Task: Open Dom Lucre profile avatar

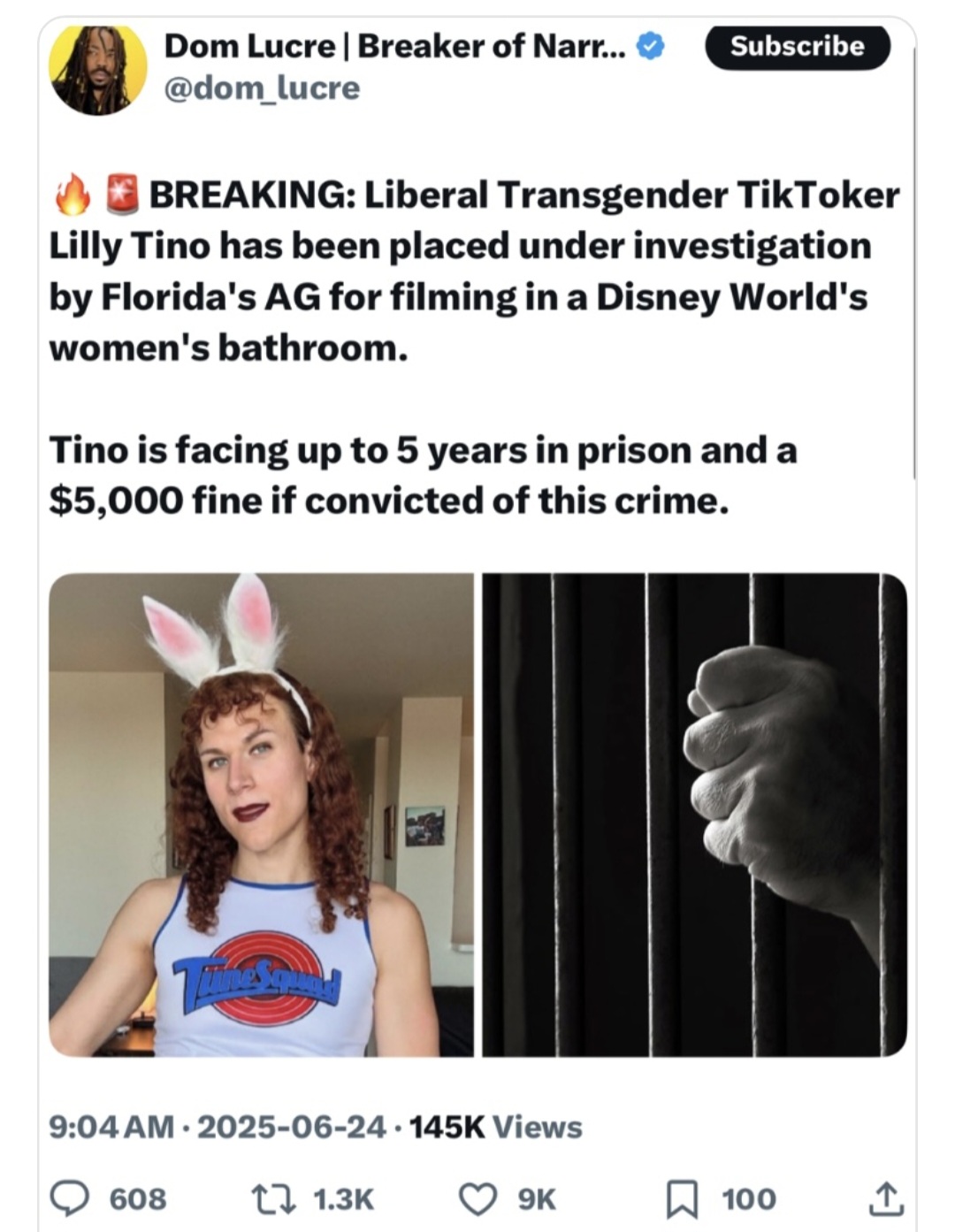Action: click(x=97, y=69)
